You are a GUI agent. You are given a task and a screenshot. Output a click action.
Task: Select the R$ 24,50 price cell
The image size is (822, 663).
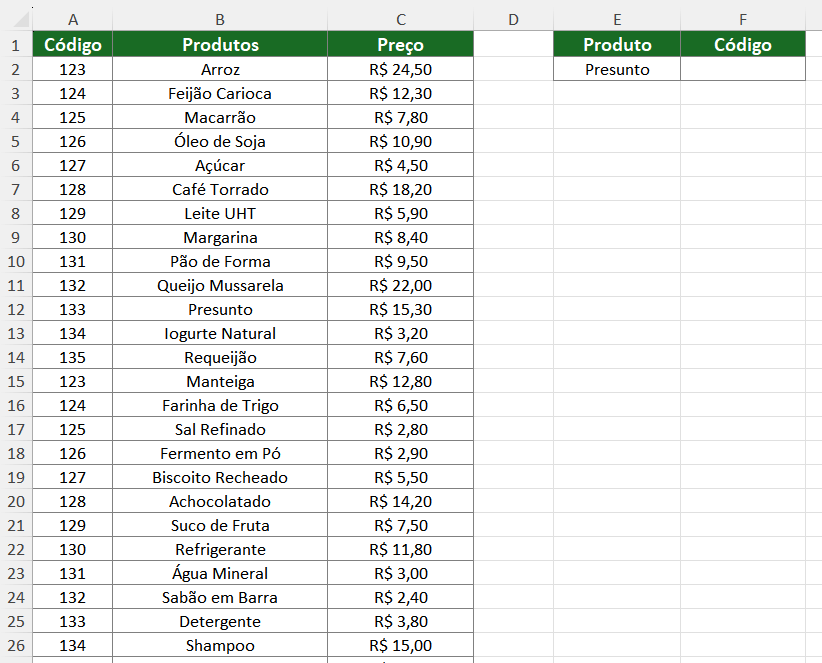click(x=400, y=70)
